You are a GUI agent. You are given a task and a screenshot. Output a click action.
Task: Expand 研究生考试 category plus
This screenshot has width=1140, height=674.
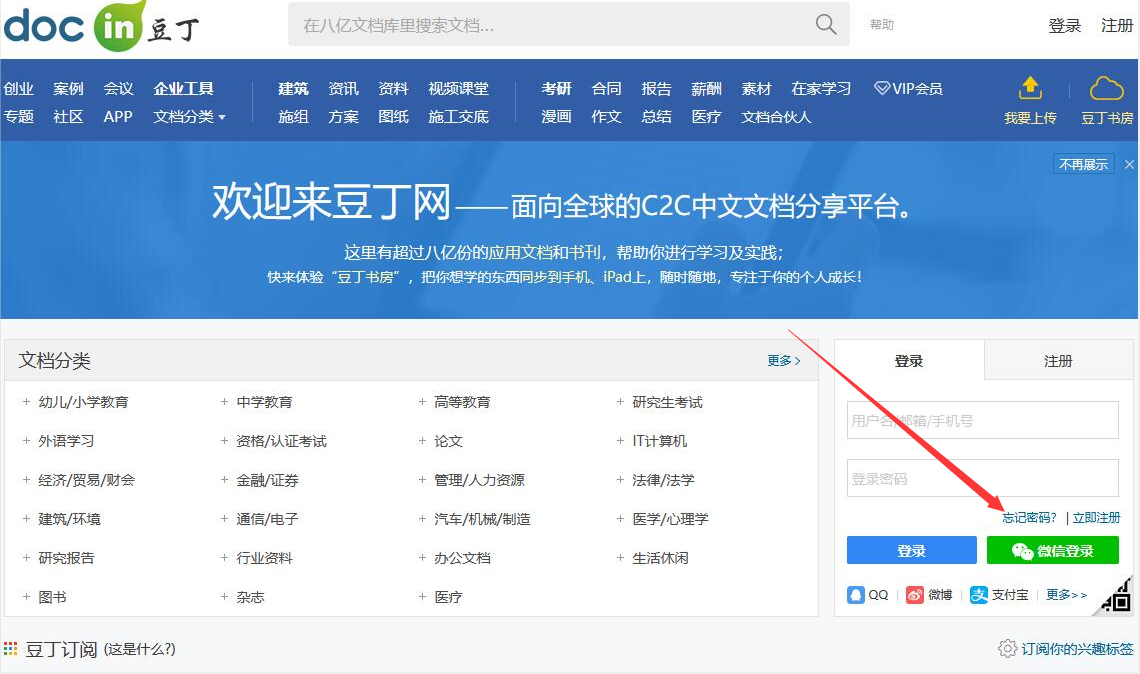tap(620, 401)
